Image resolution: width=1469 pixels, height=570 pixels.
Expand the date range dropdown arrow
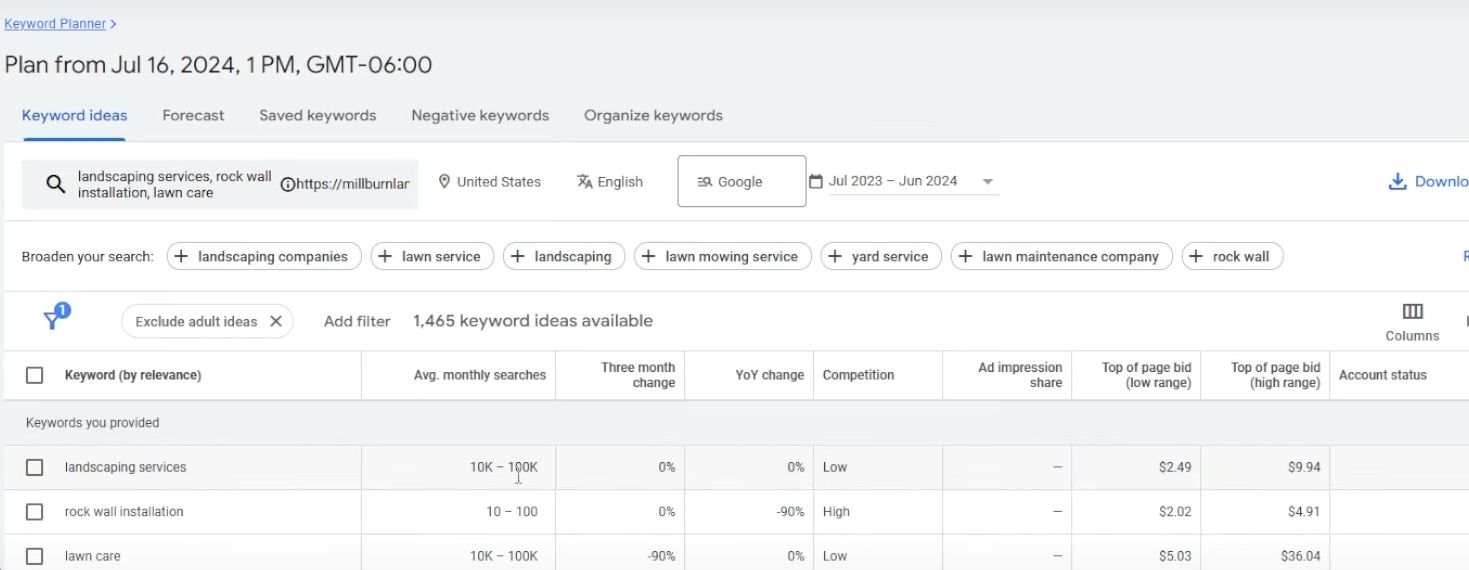coord(987,181)
